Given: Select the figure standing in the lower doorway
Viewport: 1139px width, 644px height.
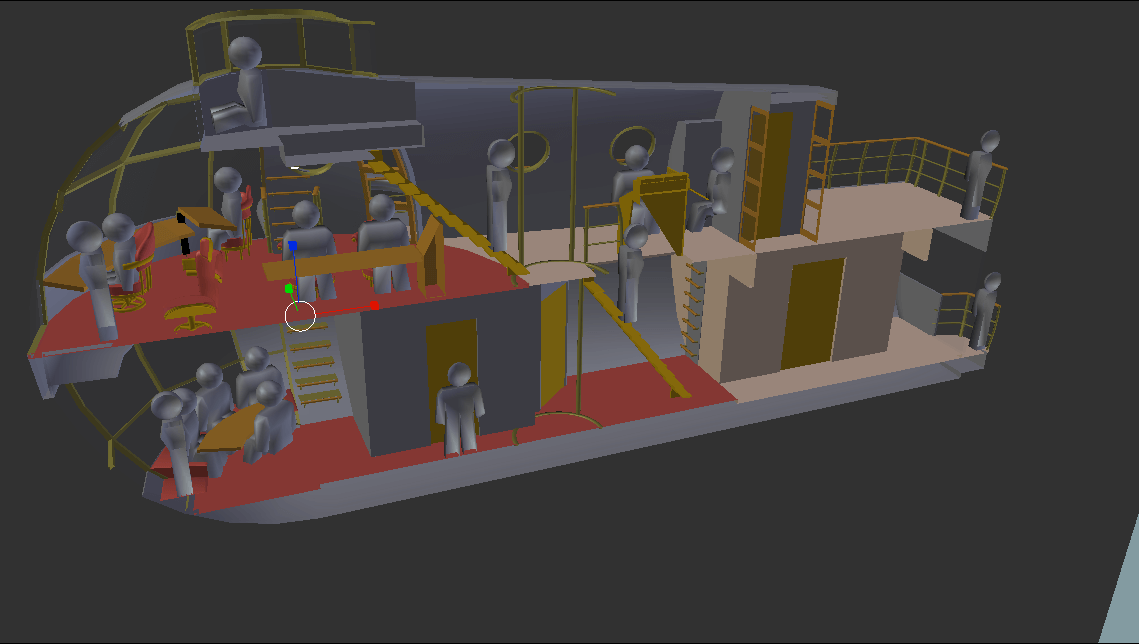Looking at the screenshot, I should 459,408.
